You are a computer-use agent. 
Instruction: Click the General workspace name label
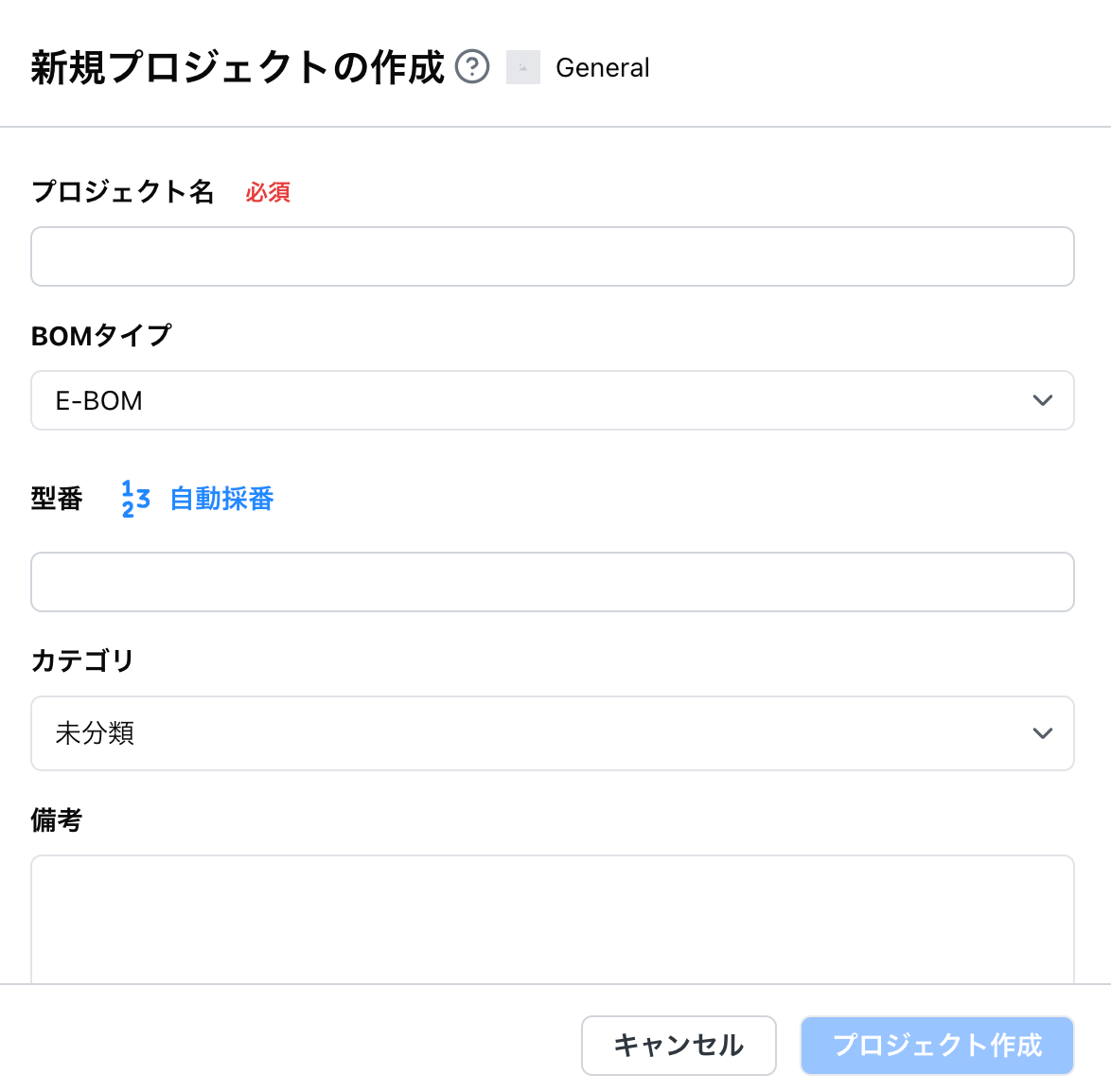click(602, 68)
